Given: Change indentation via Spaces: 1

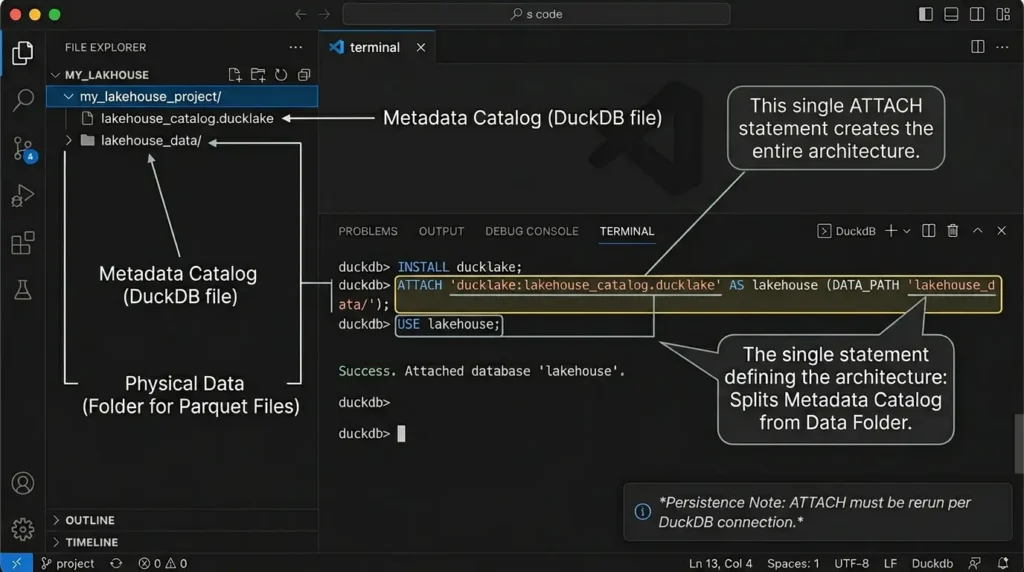Looking at the screenshot, I should tap(793, 563).
